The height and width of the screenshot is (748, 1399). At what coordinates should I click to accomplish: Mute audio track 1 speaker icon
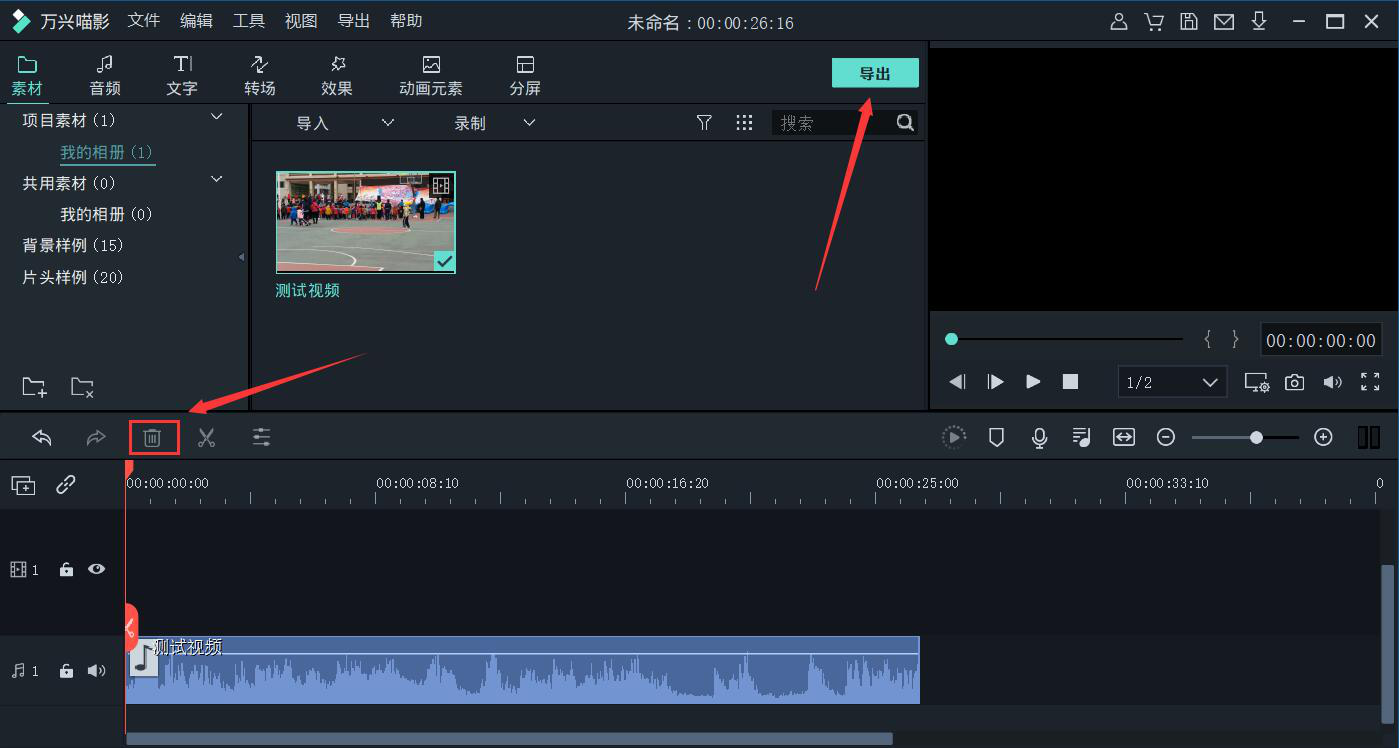(97, 670)
